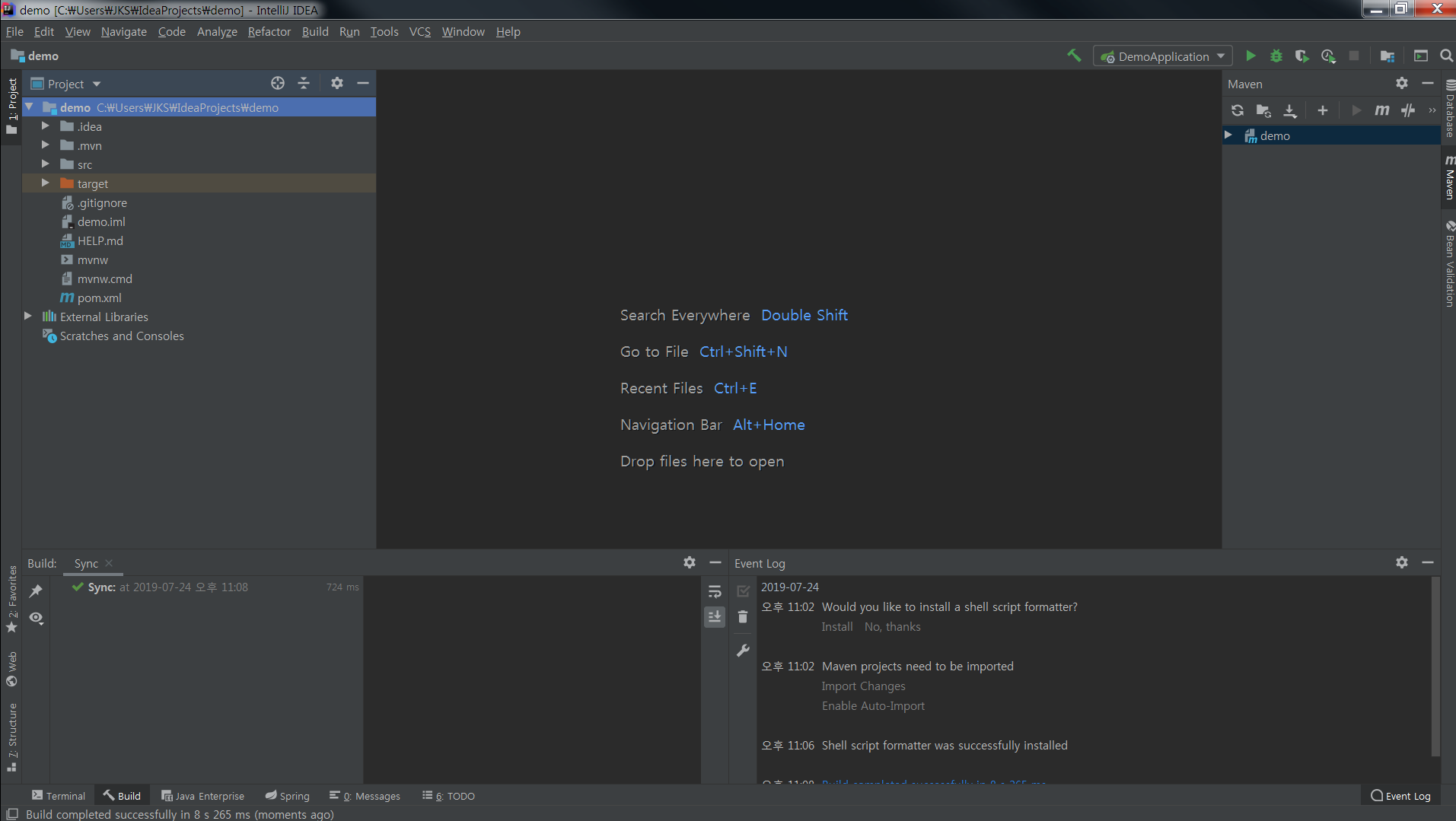Hide the Project tool window
Viewport: 1456px width, 821px height.
tap(363, 83)
